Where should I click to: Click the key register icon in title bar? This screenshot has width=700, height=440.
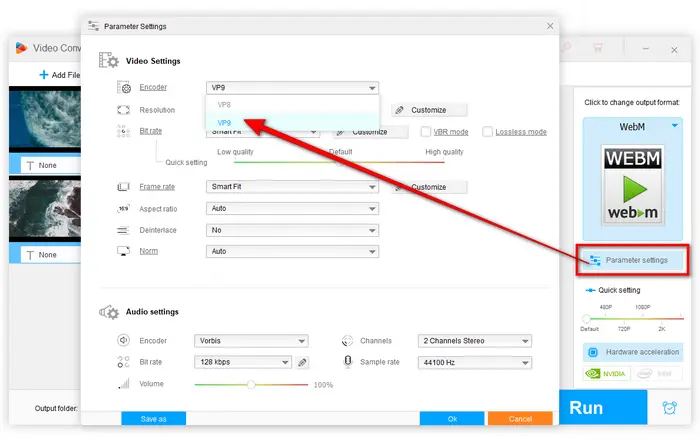tap(566, 47)
